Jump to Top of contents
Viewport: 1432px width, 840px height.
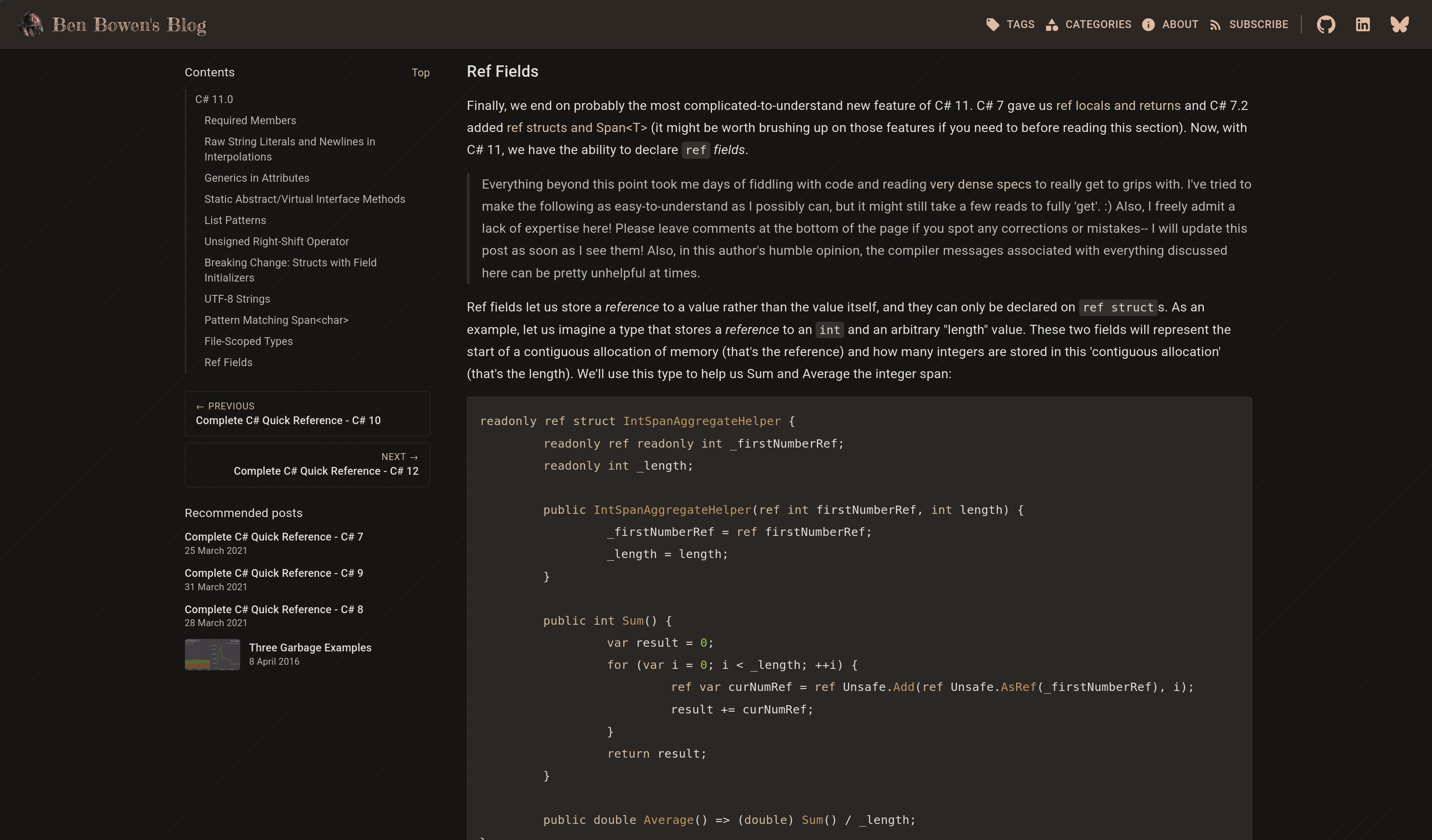(420, 73)
